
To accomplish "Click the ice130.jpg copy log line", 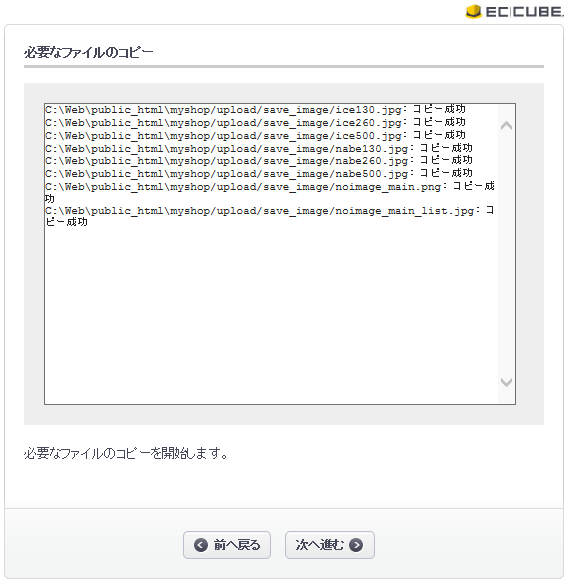I will pos(255,110).
